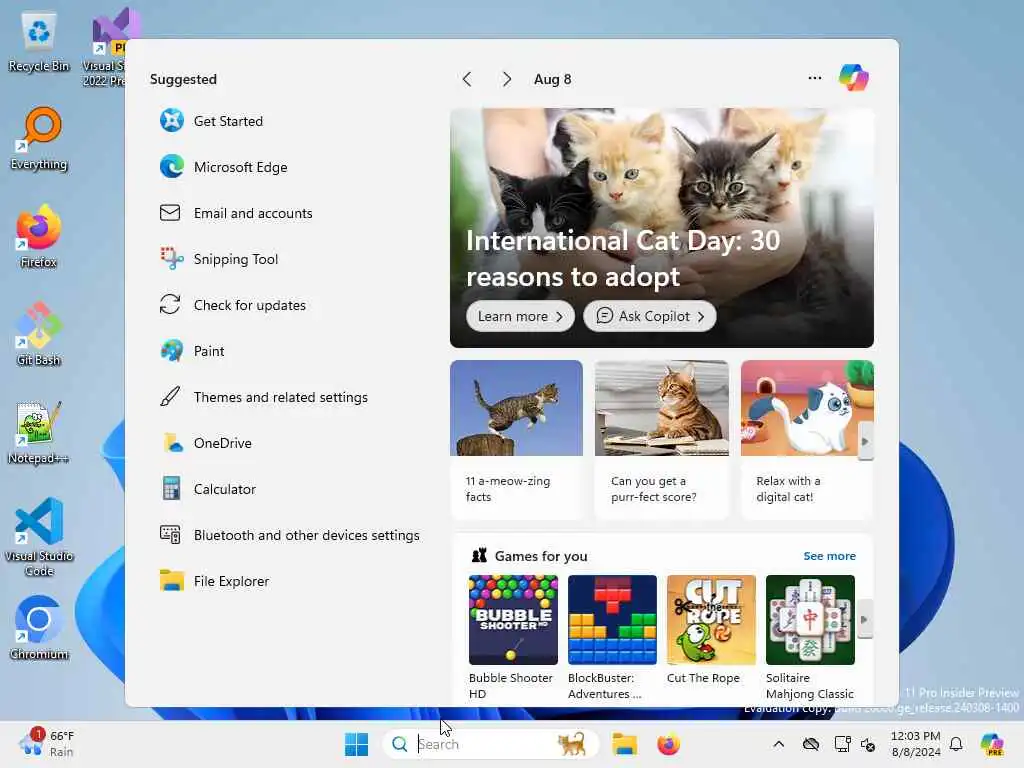Open the three-dot options menu
The width and height of the screenshot is (1024, 768).
(x=815, y=78)
